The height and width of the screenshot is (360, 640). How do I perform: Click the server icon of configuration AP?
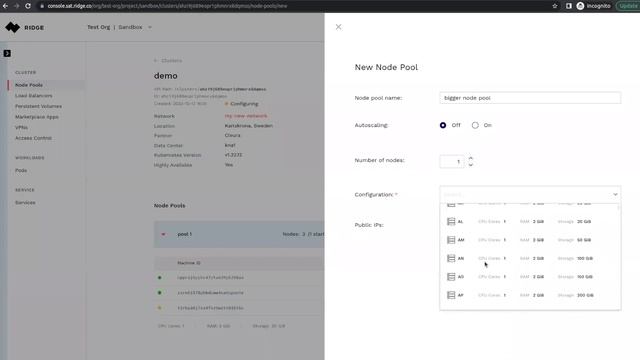click(x=451, y=295)
